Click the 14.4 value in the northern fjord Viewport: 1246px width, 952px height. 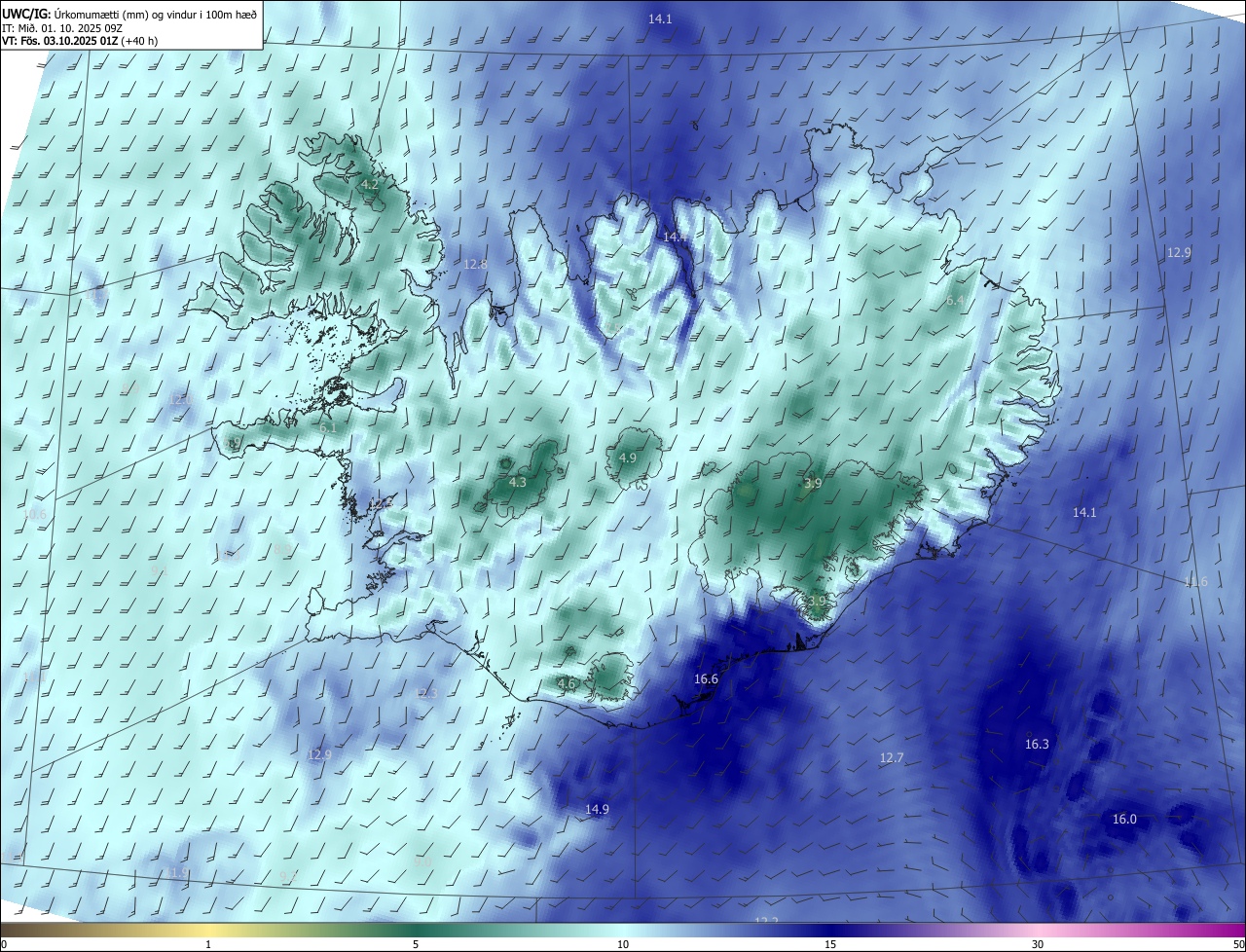pyautogui.click(x=675, y=237)
